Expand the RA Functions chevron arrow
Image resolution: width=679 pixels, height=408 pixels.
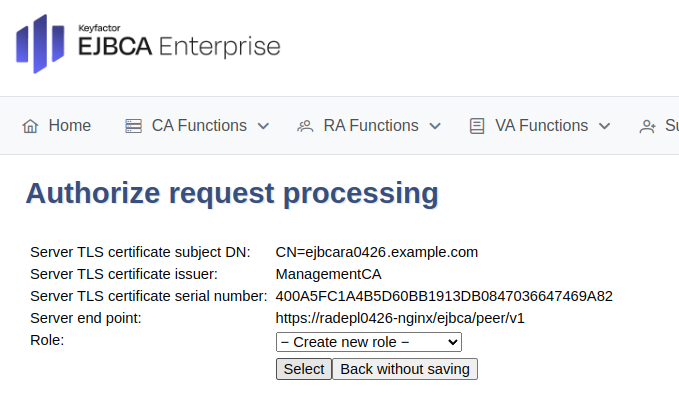[x=435, y=126]
